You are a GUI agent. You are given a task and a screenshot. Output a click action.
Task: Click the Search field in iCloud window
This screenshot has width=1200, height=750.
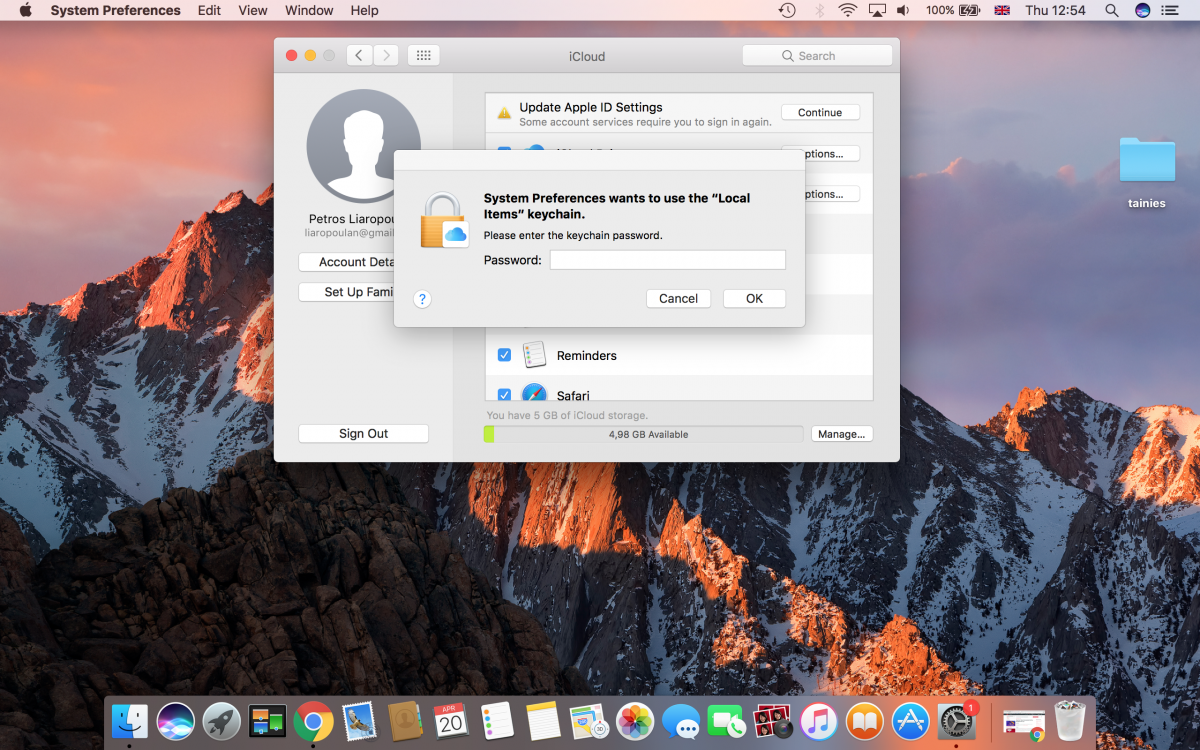coord(817,56)
